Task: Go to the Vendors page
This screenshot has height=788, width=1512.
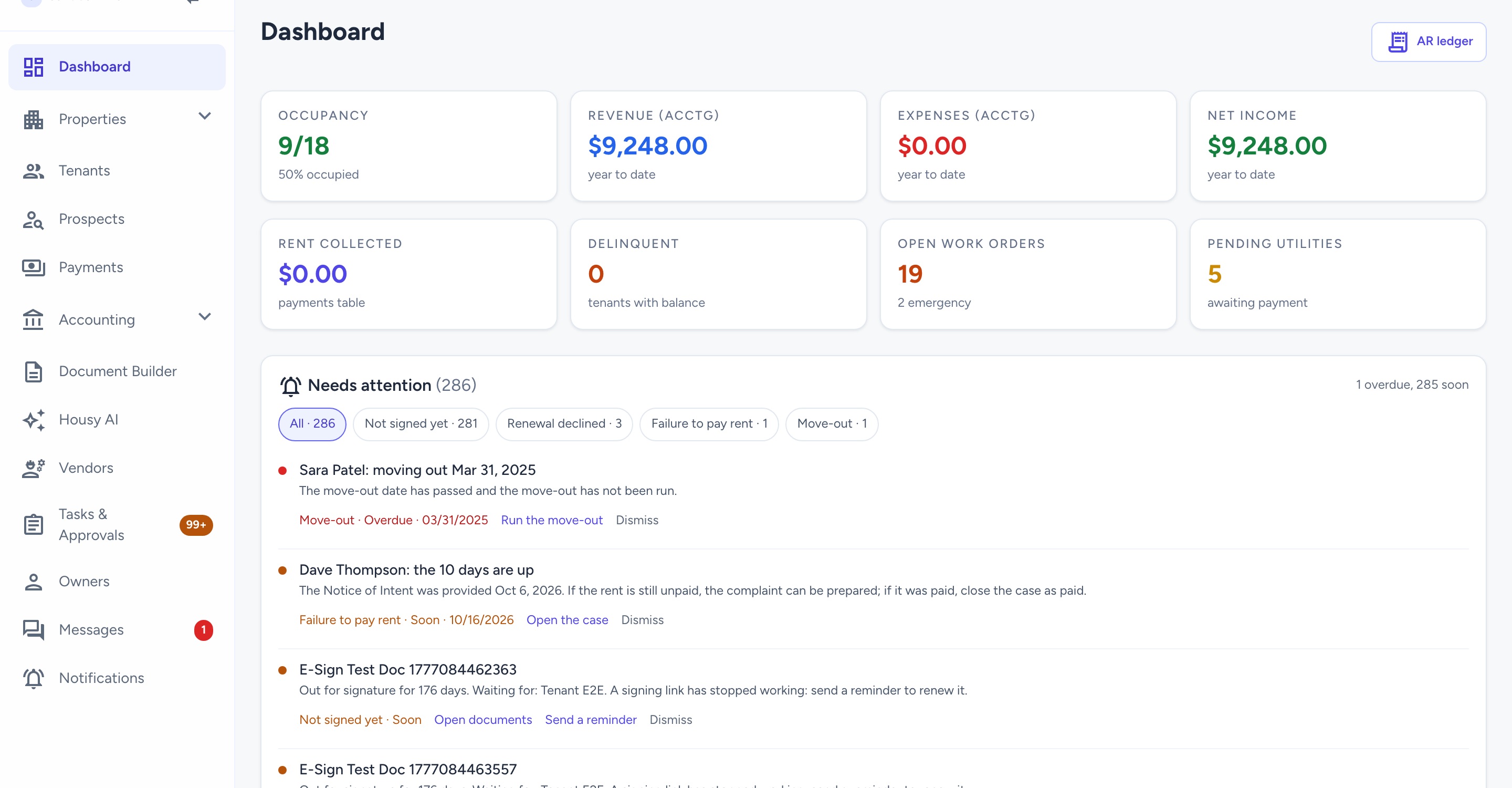Action: (117, 469)
